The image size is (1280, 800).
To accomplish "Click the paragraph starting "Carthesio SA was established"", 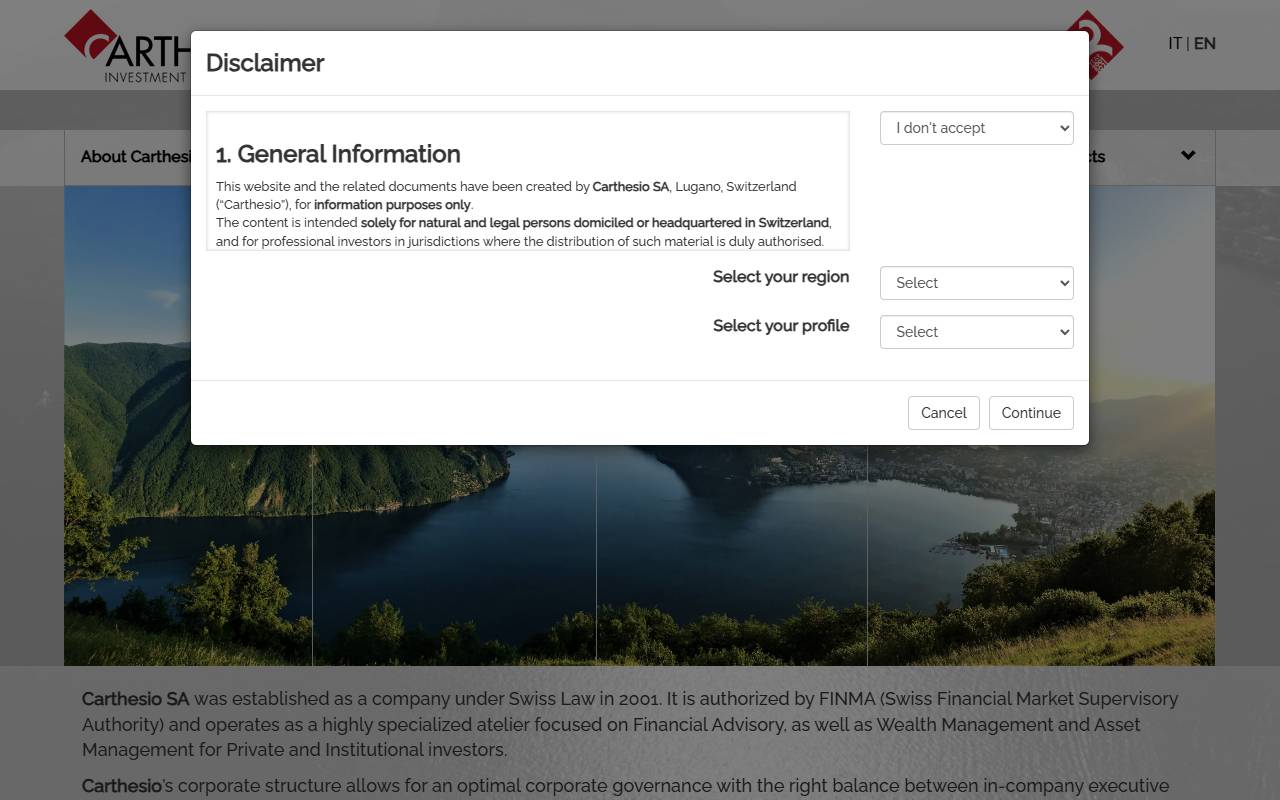I will (630, 724).
